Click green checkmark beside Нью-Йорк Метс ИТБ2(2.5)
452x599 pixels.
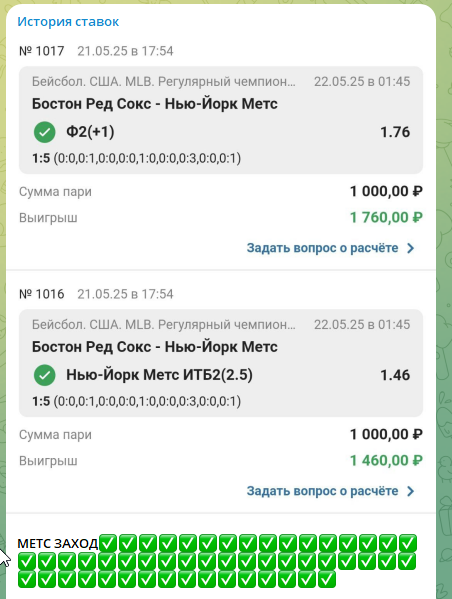point(45,375)
